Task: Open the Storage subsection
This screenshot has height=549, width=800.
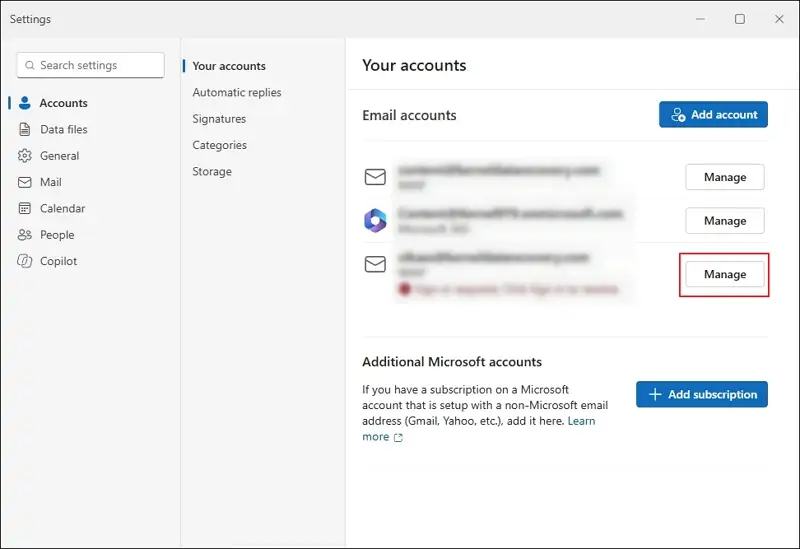Action: point(212,171)
